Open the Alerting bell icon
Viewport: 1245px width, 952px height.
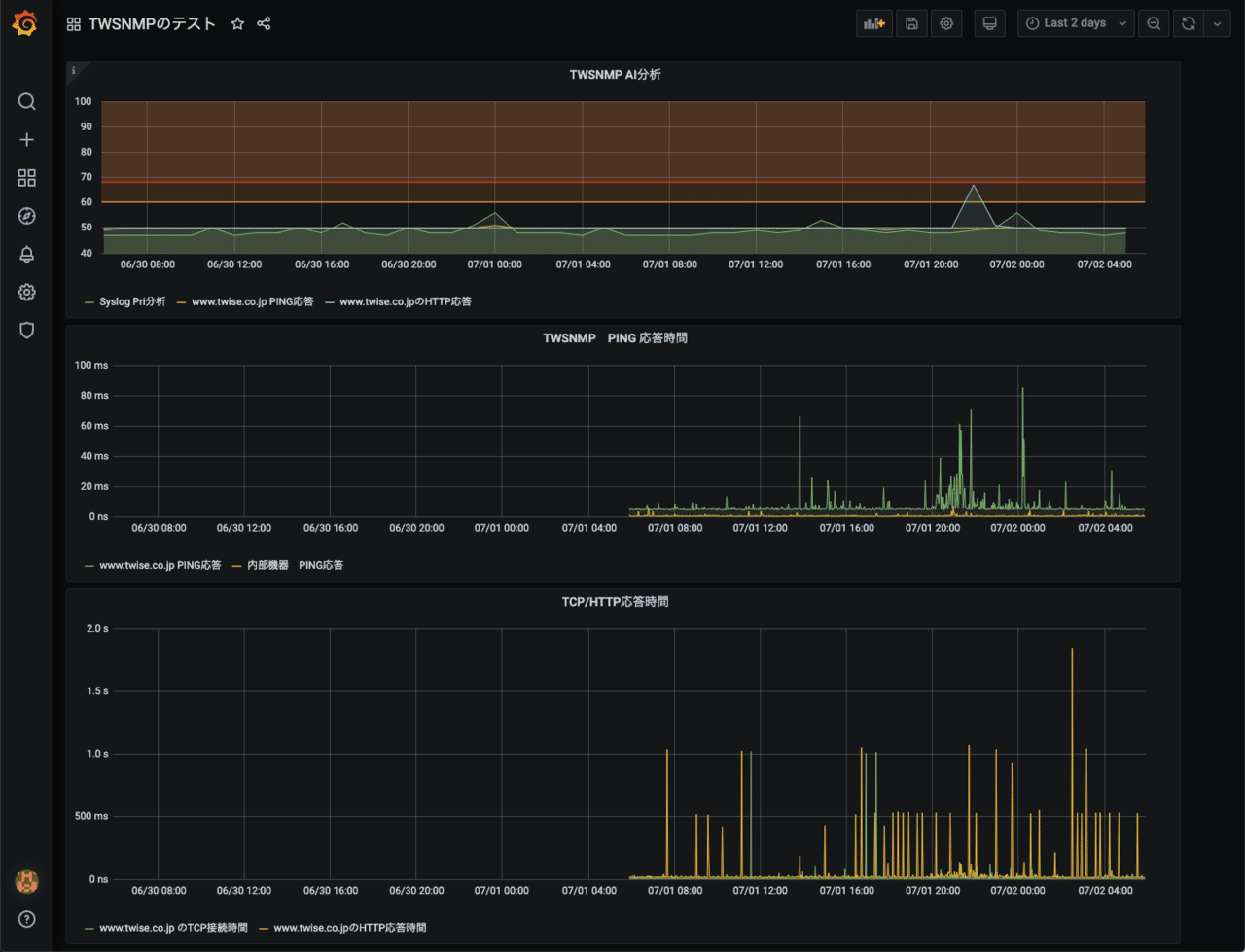click(x=27, y=254)
